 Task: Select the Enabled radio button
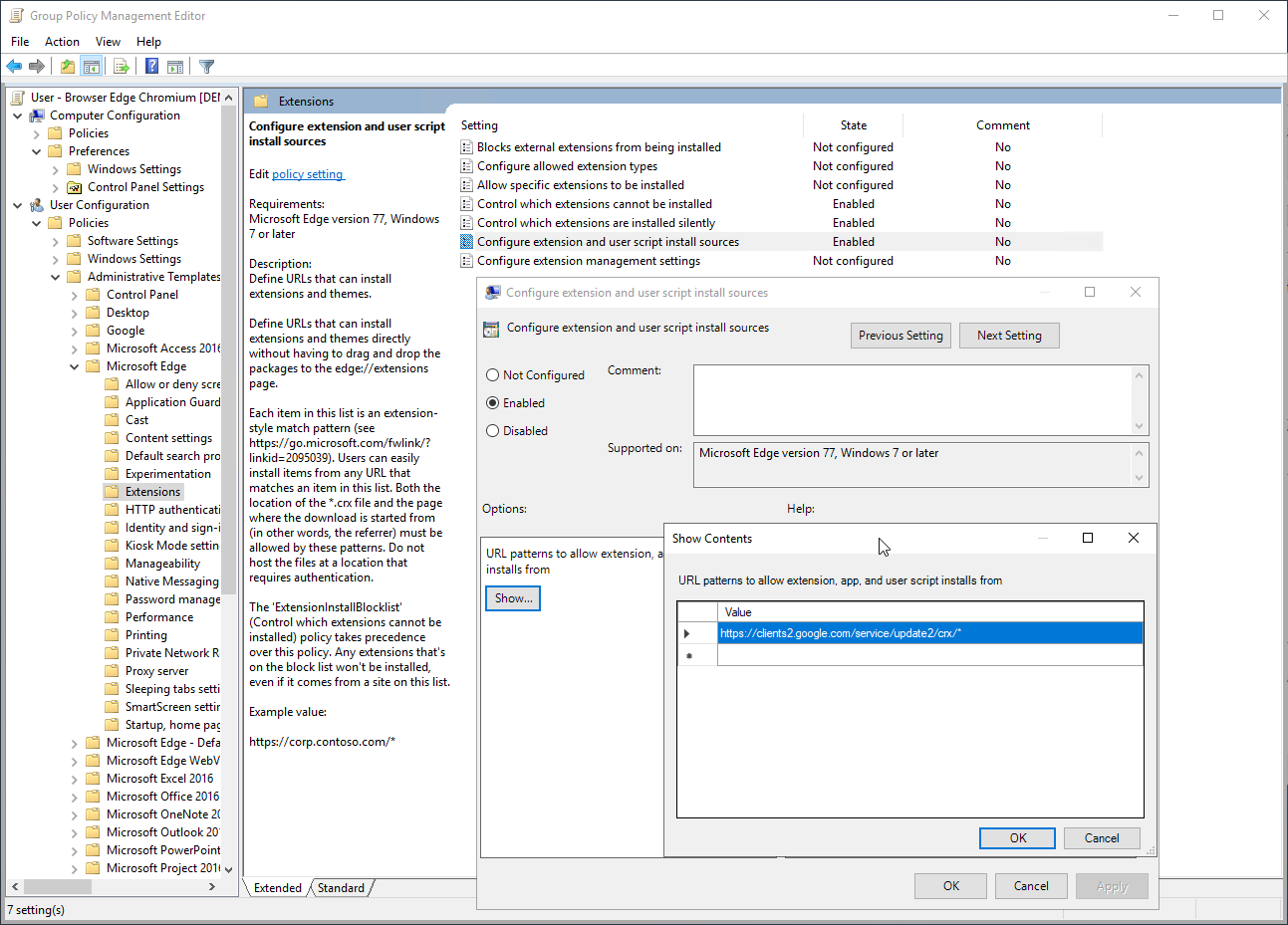coord(493,403)
